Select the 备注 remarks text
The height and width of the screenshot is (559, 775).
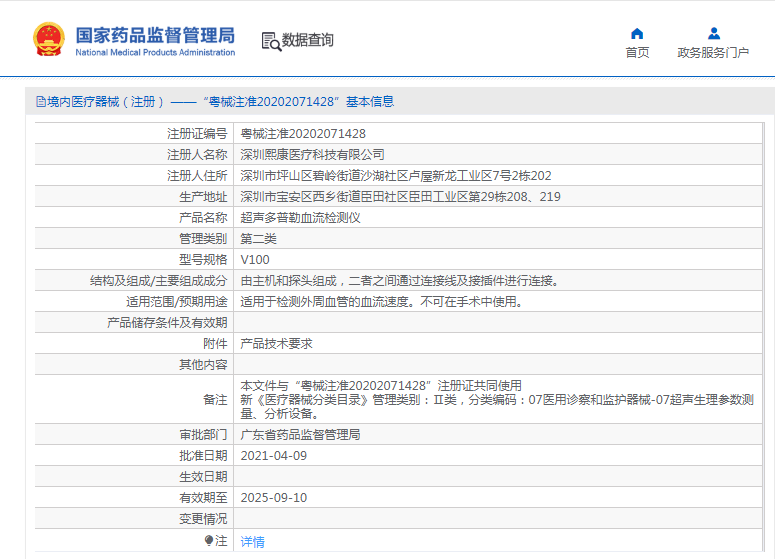(x=497, y=399)
